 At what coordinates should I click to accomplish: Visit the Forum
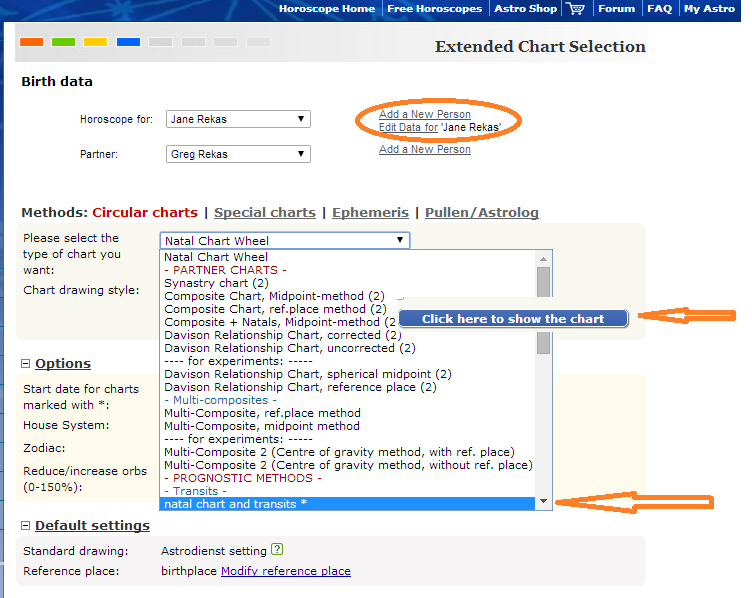[616, 9]
